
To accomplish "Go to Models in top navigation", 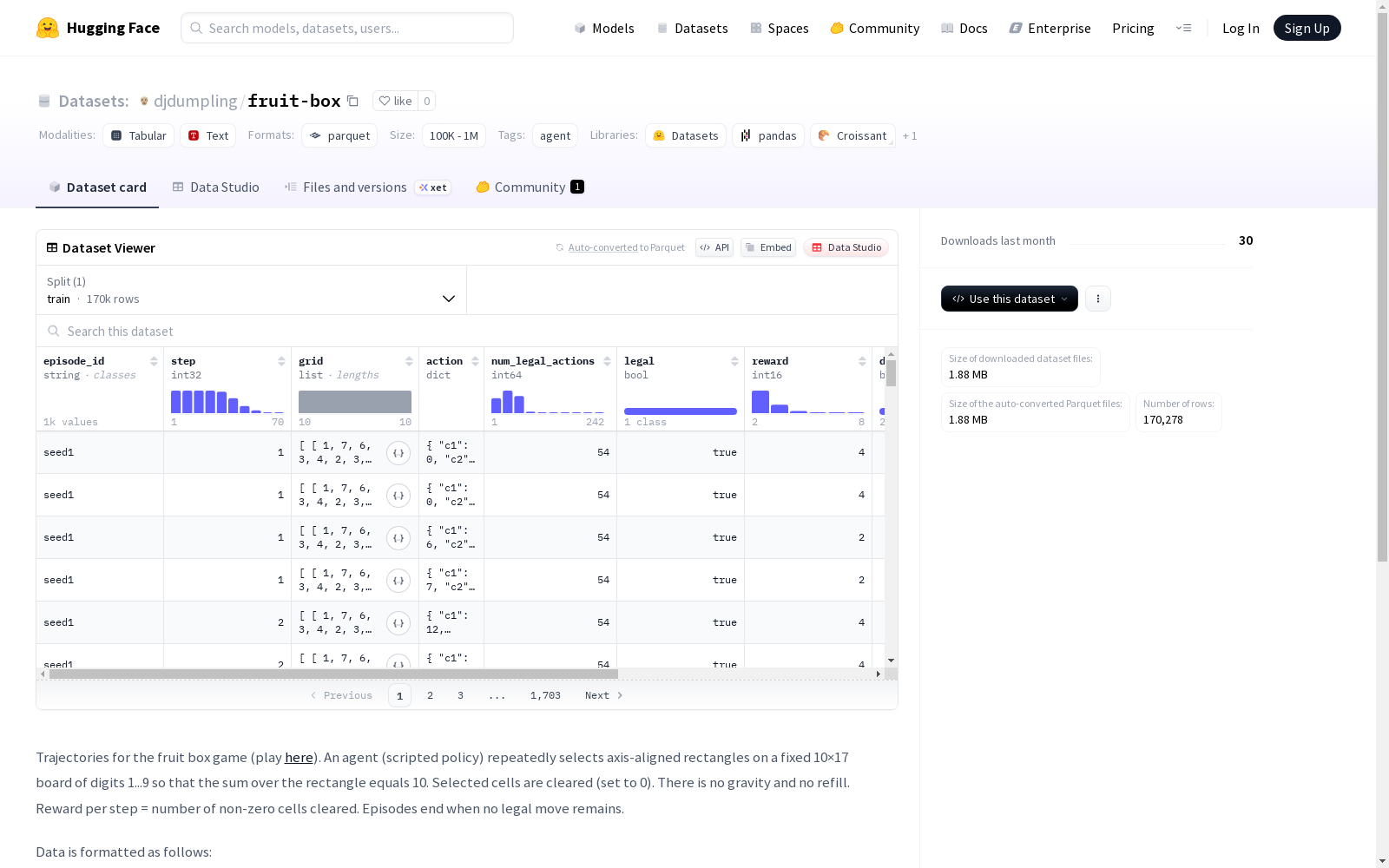I will click(604, 28).
